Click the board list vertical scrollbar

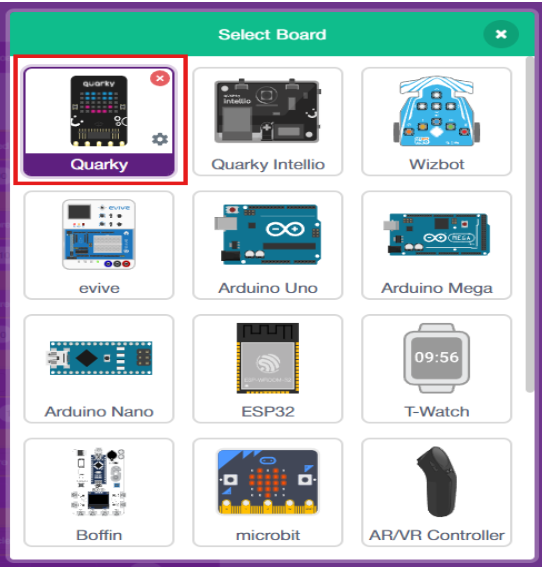pos(530,224)
